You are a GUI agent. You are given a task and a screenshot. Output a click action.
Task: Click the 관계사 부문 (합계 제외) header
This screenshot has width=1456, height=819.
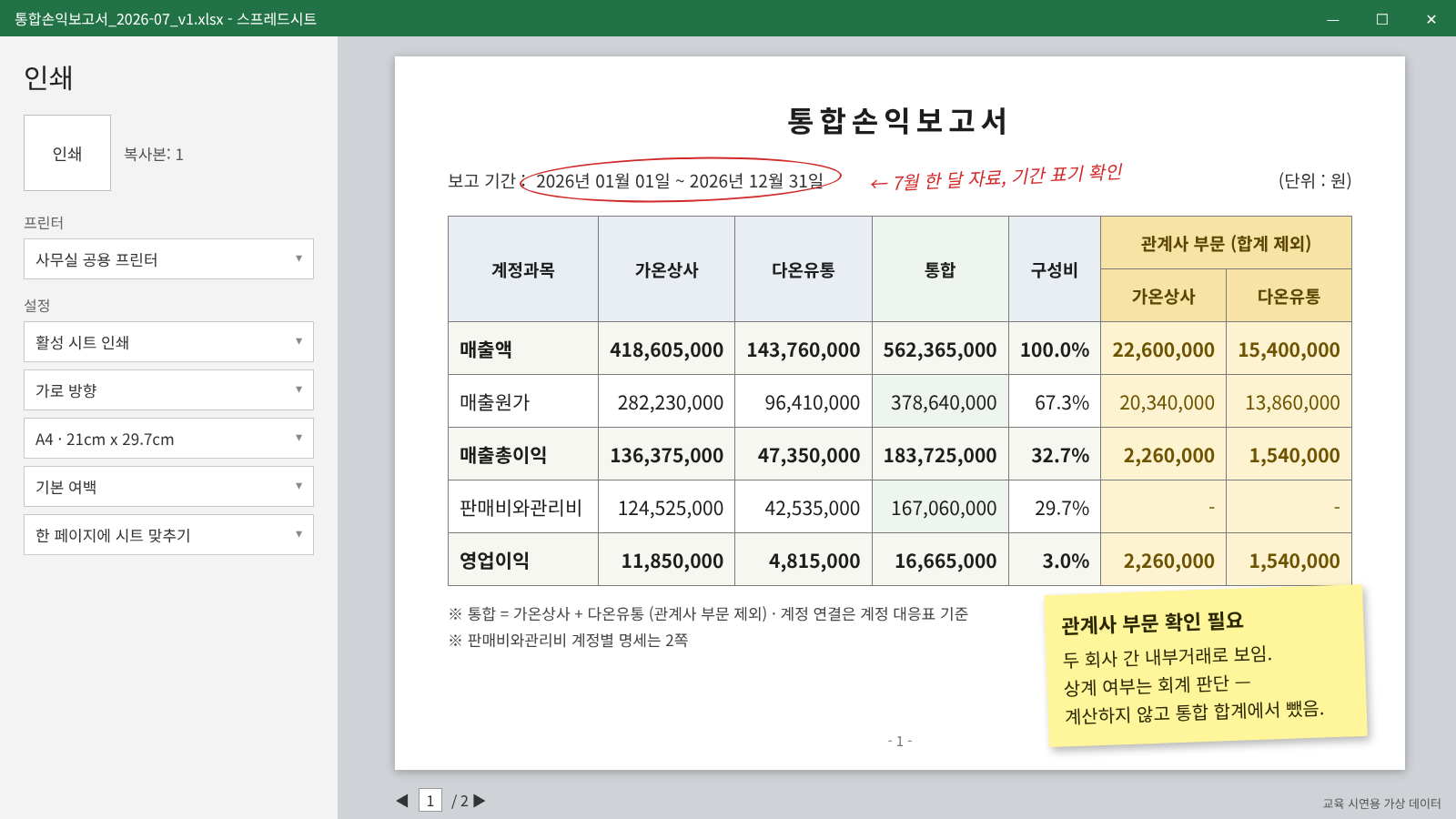[x=1226, y=243]
